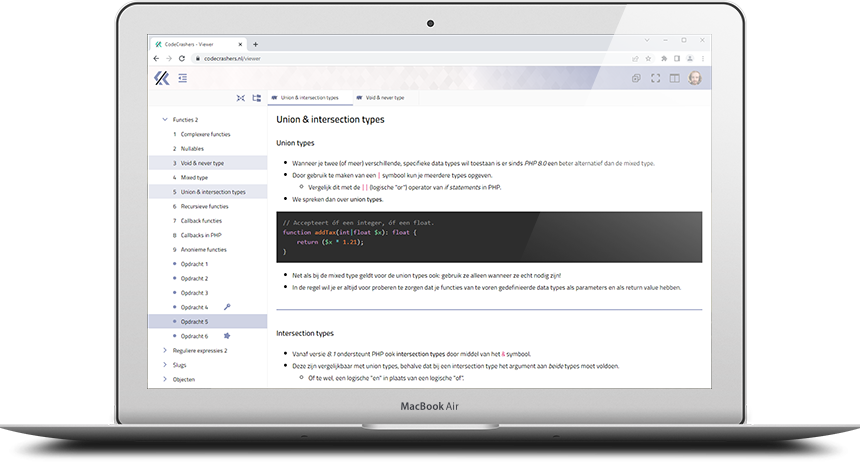Select the Union & intersection types tab
860x462 pixels.
pyautogui.click(x=309, y=98)
